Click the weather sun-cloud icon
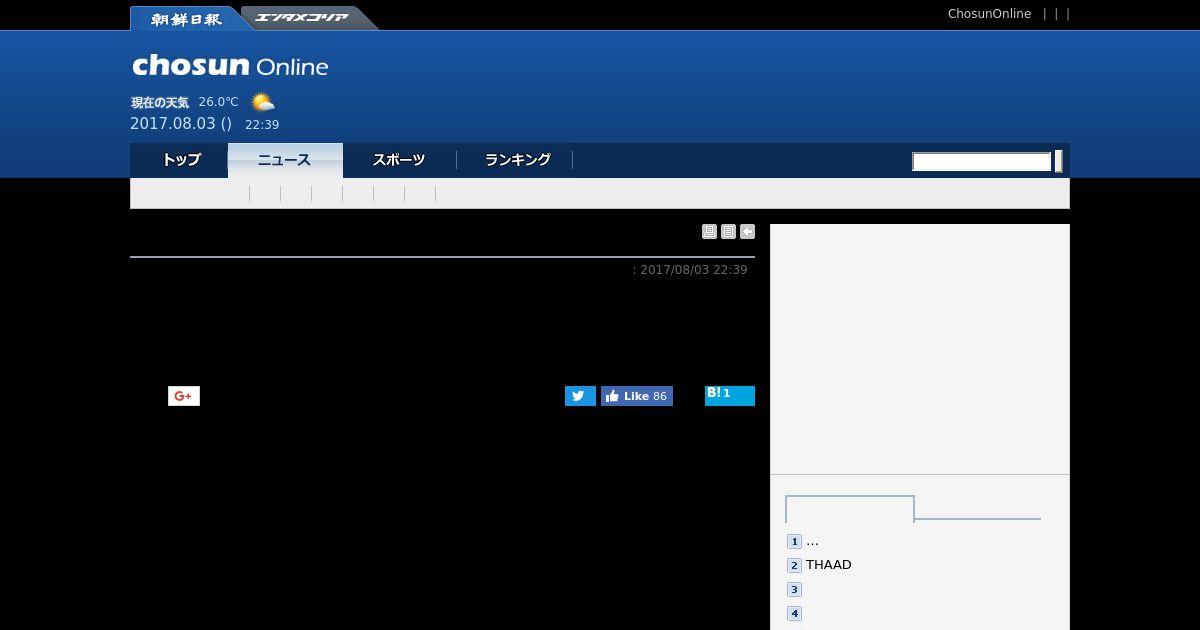 [x=262, y=102]
